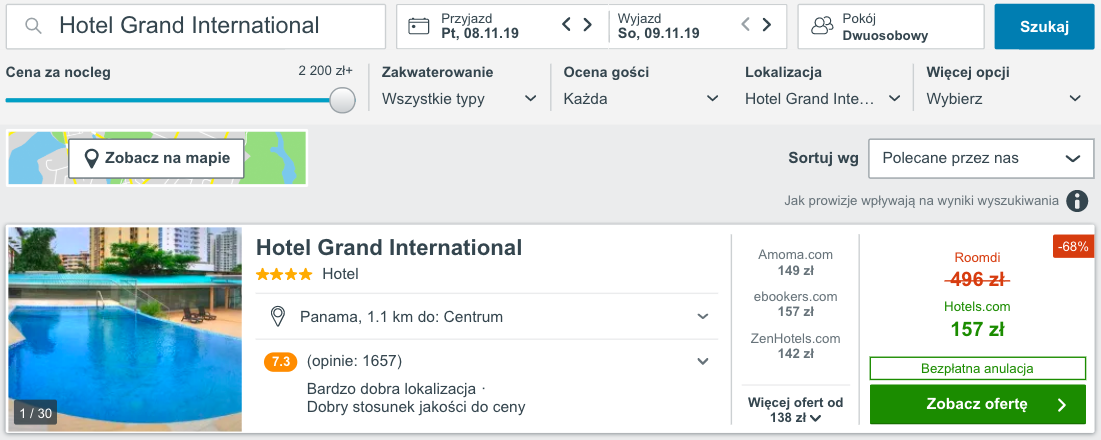Click the price per night slider handle
The image size is (1101, 440).
pos(342,100)
